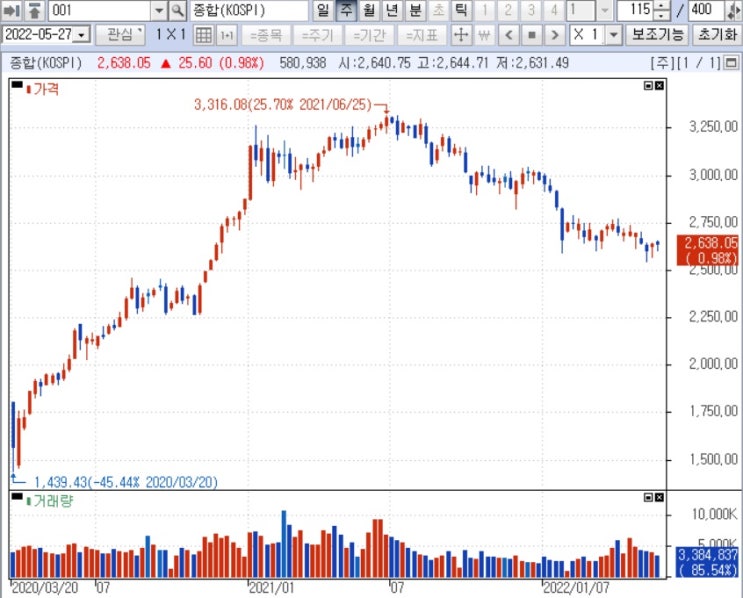Viewport: 743px width, 598px height.
Task: Open the date picker dropdown for 2022-05-27
Action: 82,35
